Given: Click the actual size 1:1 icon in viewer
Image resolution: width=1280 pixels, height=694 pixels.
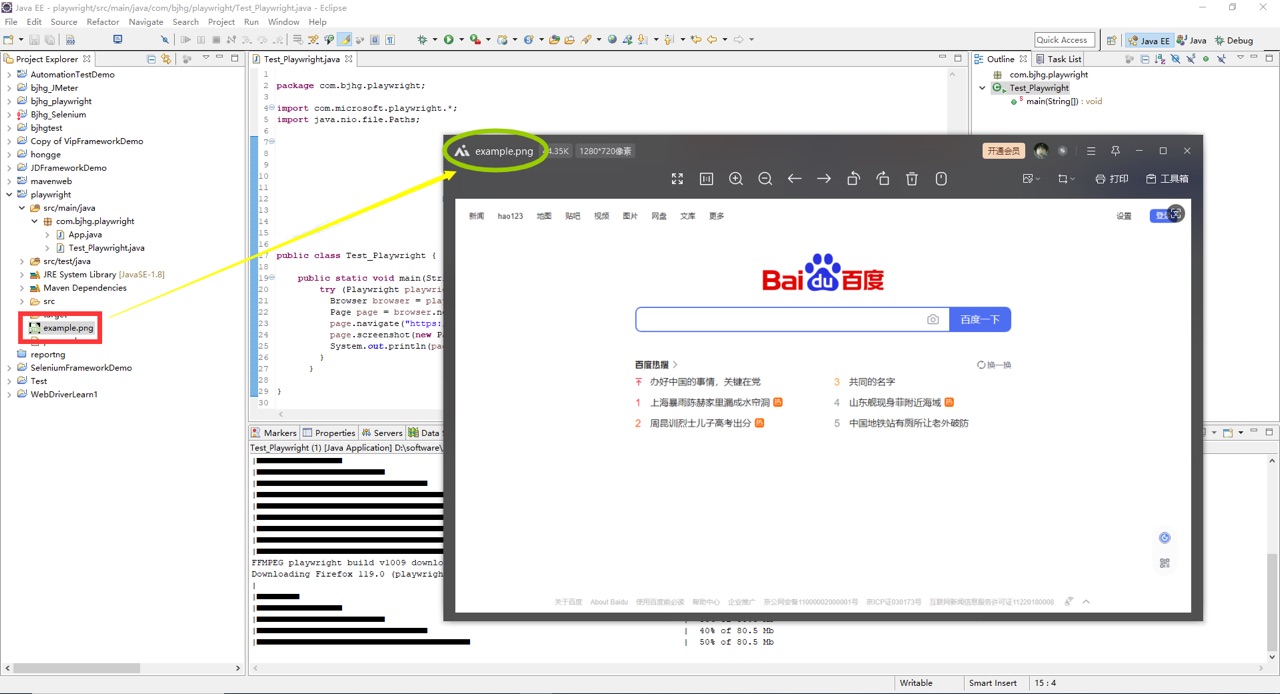Looking at the screenshot, I should click(x=706, y=179).
